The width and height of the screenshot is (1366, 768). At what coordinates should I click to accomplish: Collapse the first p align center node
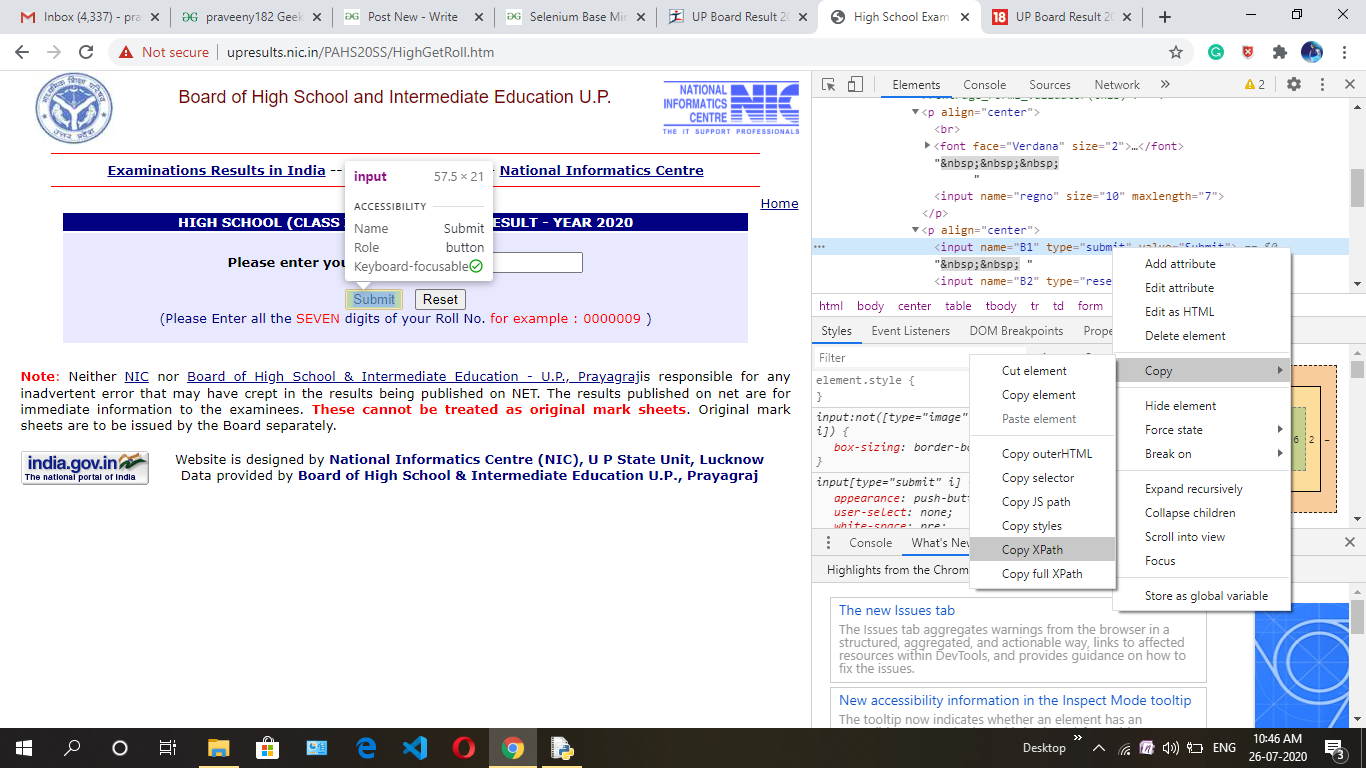point(915,112)
